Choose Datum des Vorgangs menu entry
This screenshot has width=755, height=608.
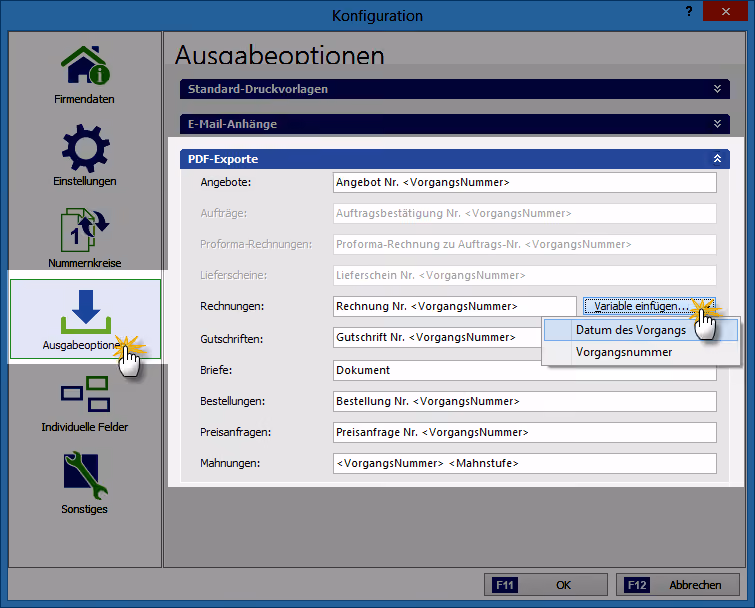[x=640, y=330]
